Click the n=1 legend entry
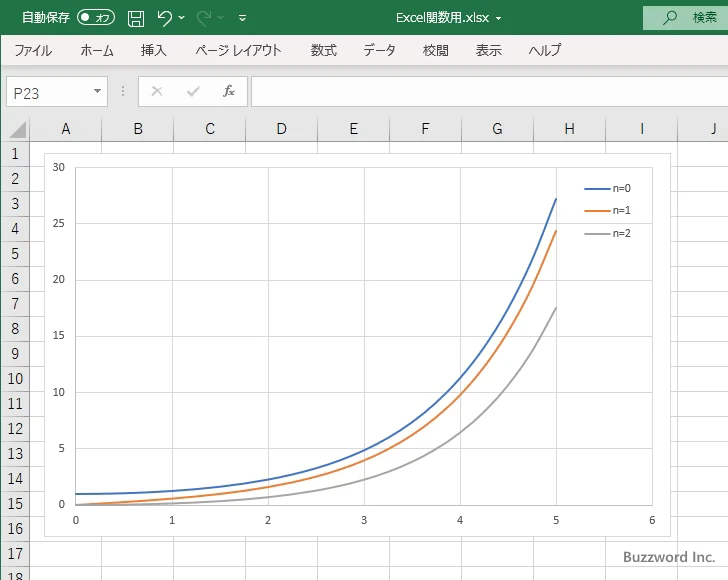This screenshot has height=580, width=728. [x=608, y=211]
